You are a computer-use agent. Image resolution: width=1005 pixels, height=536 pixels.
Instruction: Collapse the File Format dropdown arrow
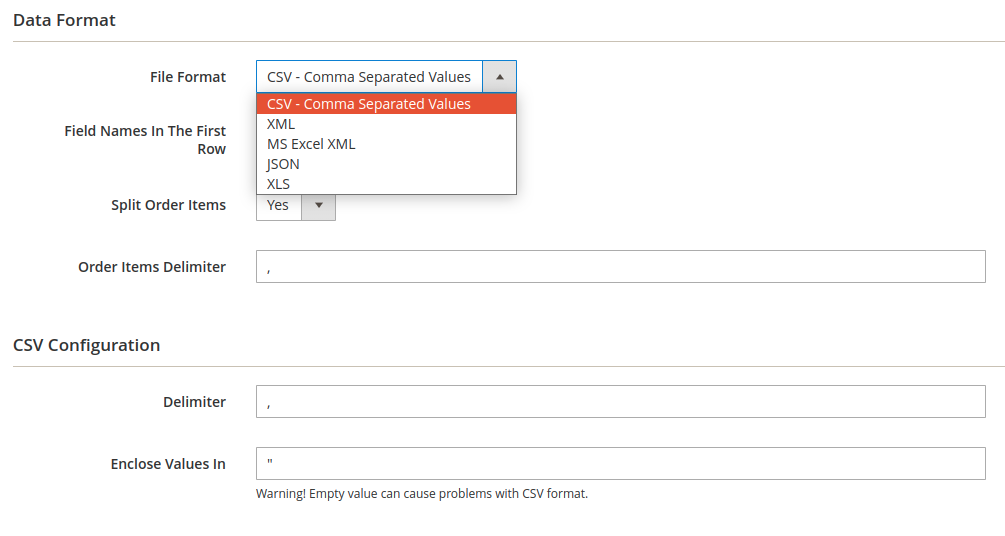tap(499, 77)
